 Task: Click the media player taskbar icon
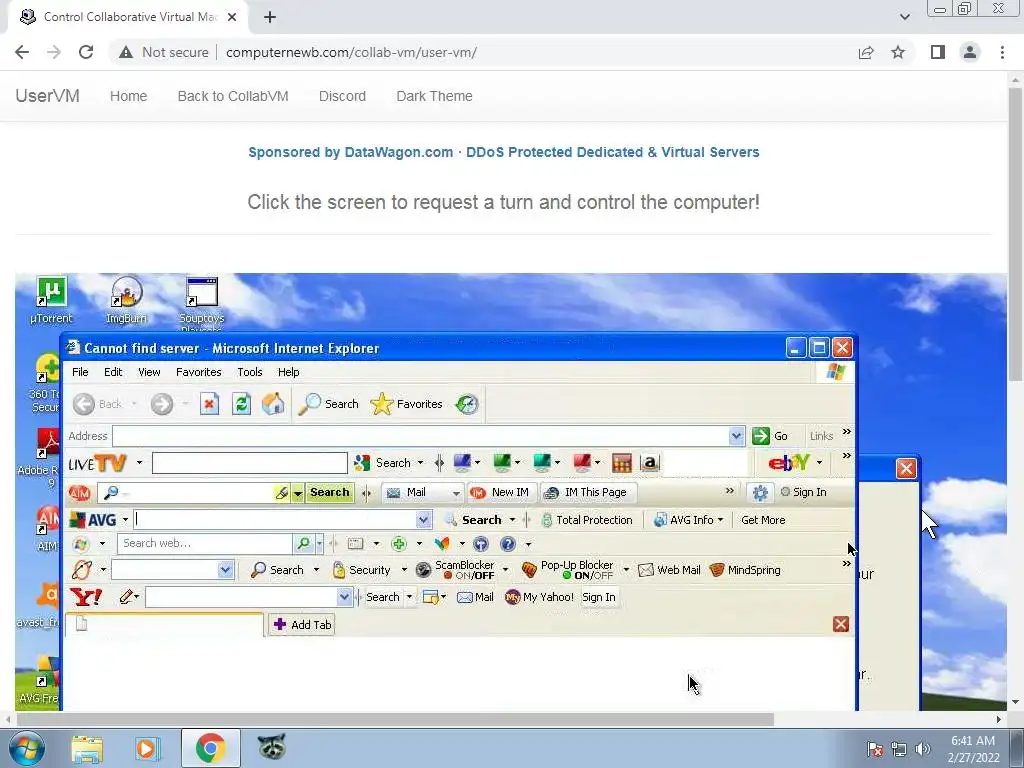(148, 748)
